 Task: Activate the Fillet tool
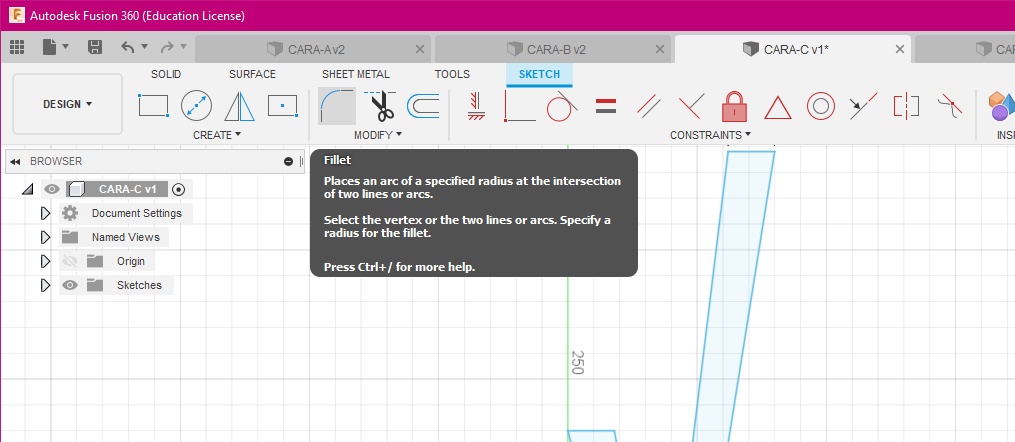pos(337,105)
